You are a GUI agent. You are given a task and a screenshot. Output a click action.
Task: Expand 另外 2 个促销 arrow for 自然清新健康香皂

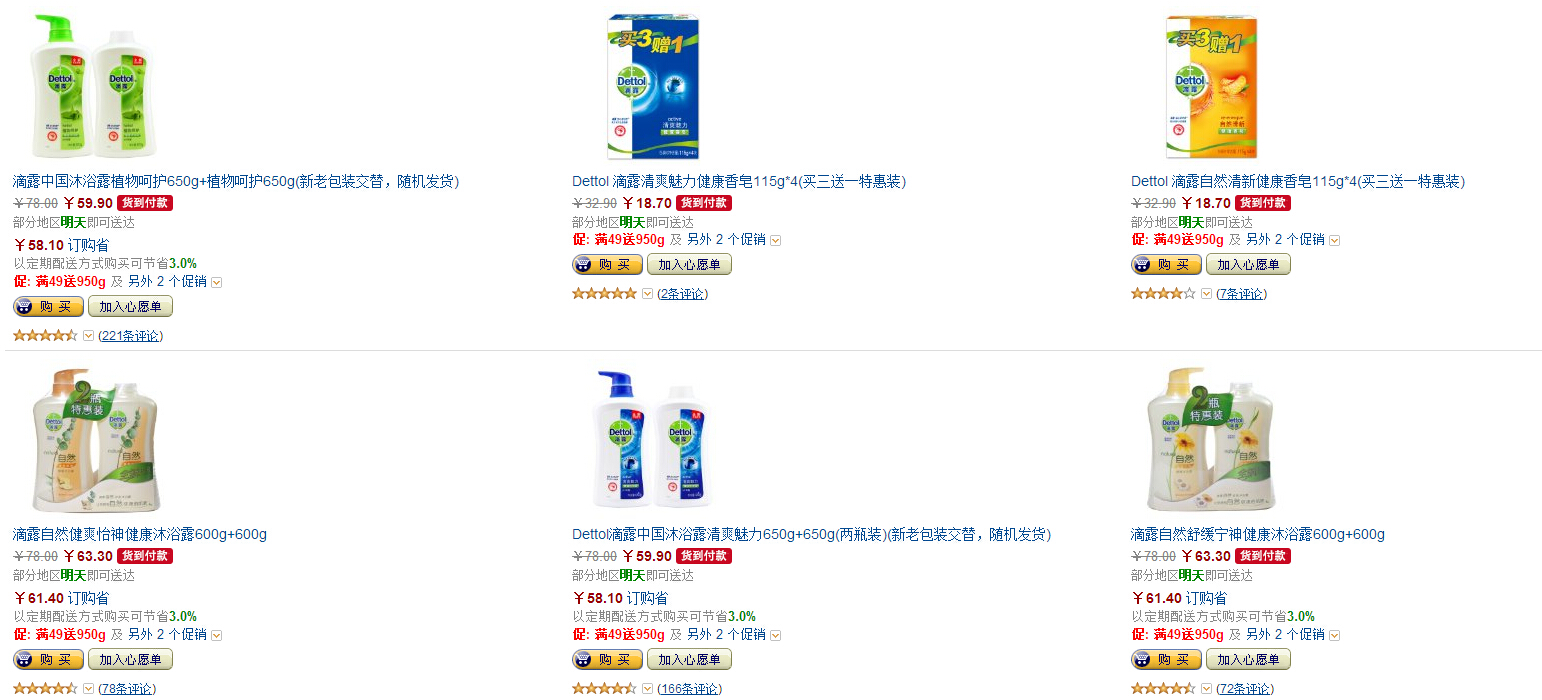tap(1334, 241)
